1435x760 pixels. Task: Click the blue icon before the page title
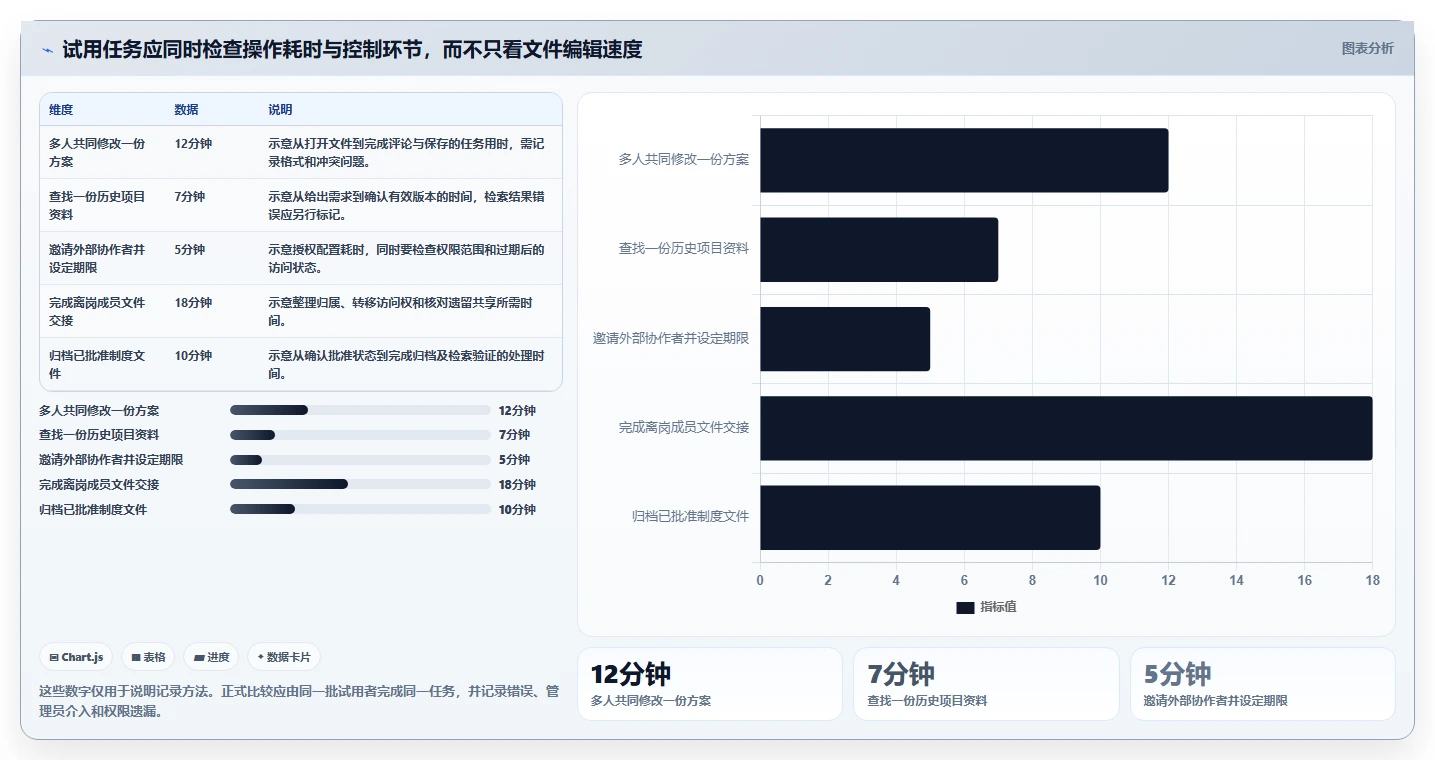pos(47,49)
